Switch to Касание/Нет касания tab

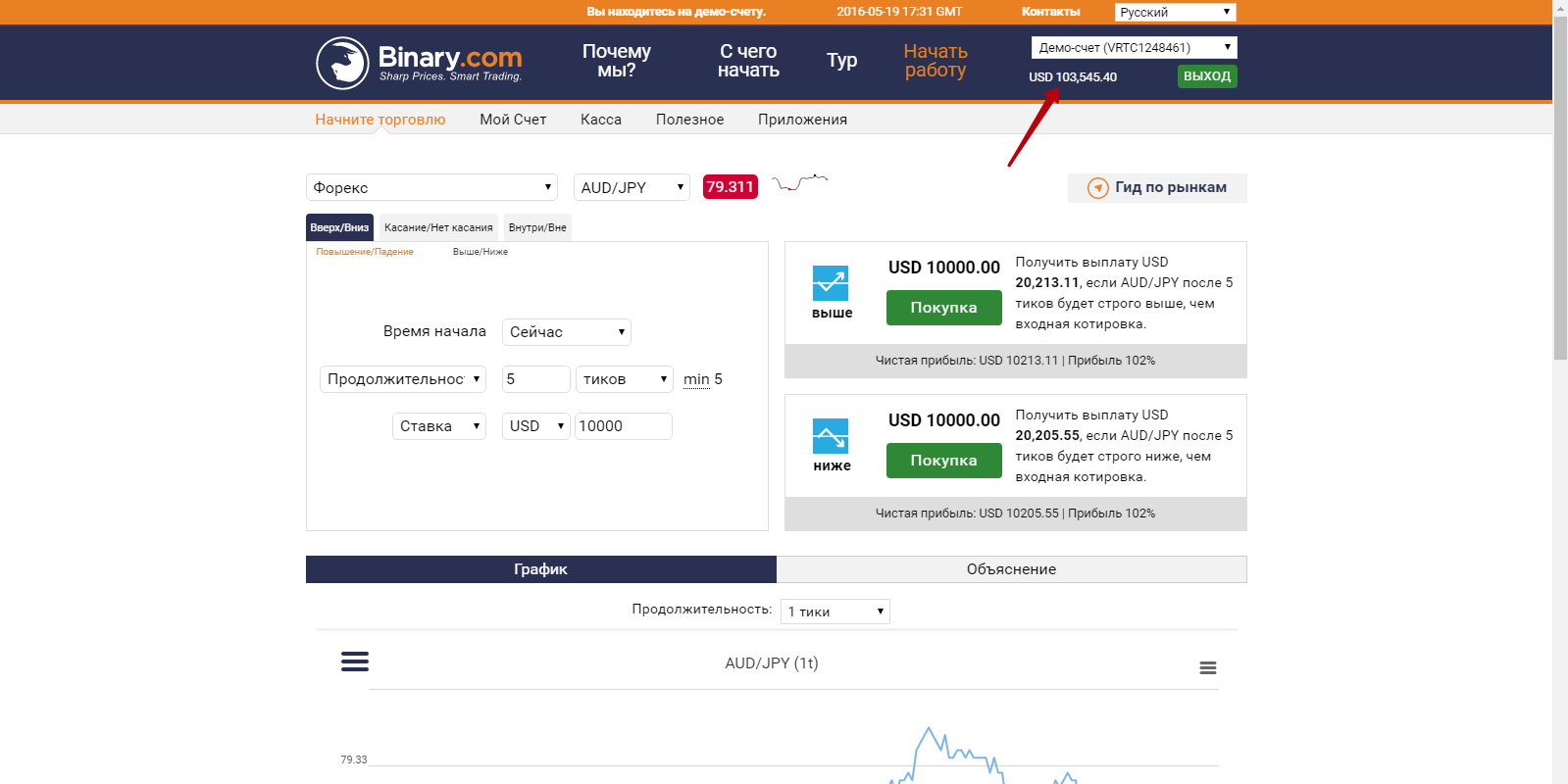(438, 227)
